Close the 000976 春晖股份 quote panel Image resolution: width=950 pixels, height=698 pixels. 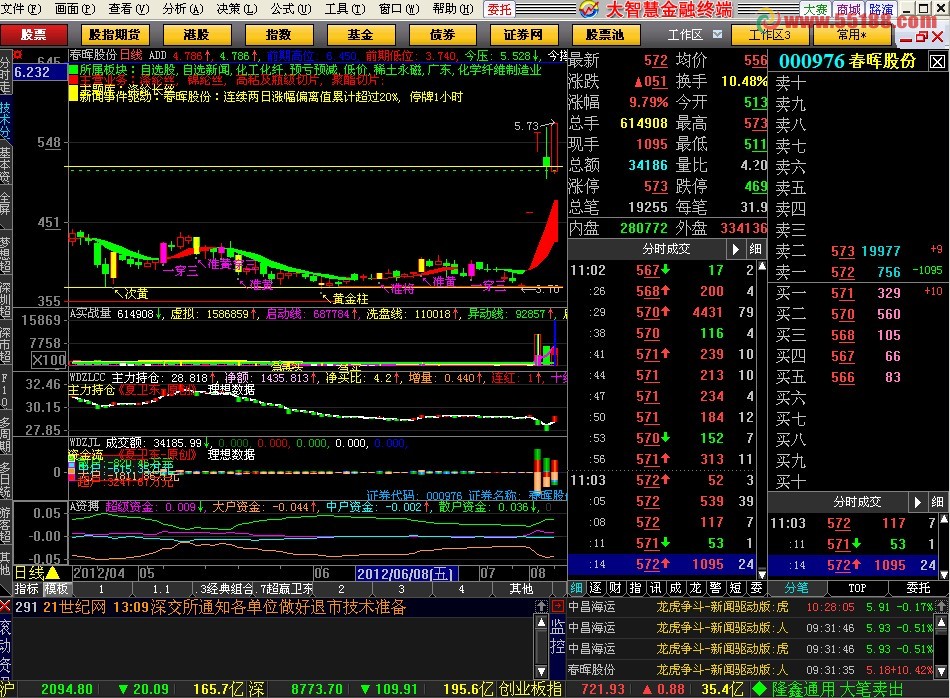[x=937, y=61]
